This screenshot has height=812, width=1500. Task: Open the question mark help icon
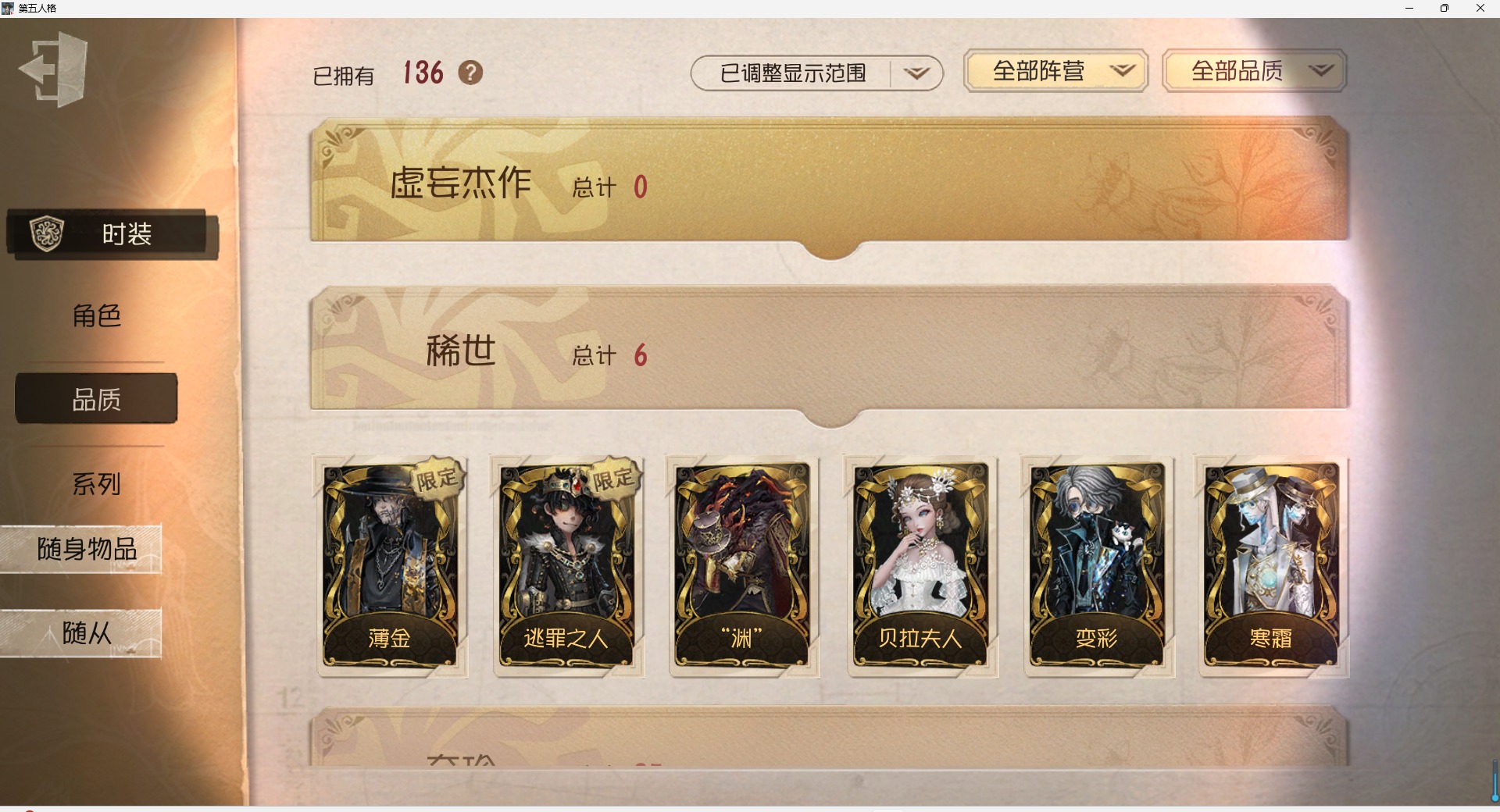pos(470,73)
